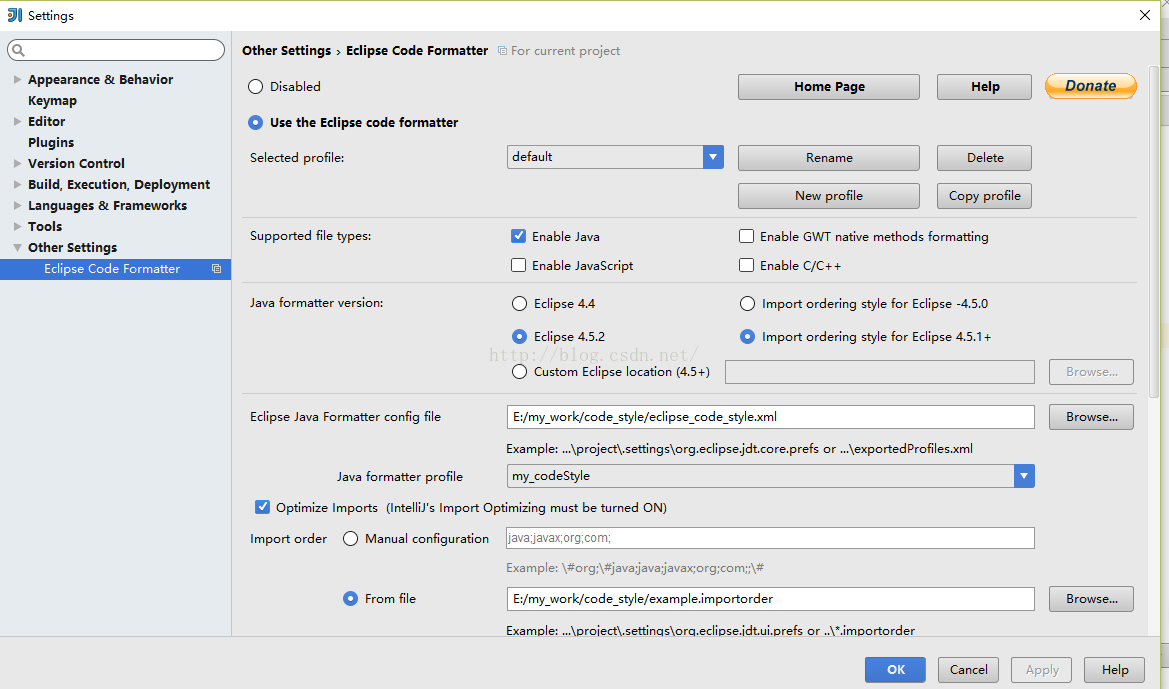Expand Build, Execution, Deployment node
Image resolution: width=1169 pixels, height=689 pixels.
click(x=17, y=184)
